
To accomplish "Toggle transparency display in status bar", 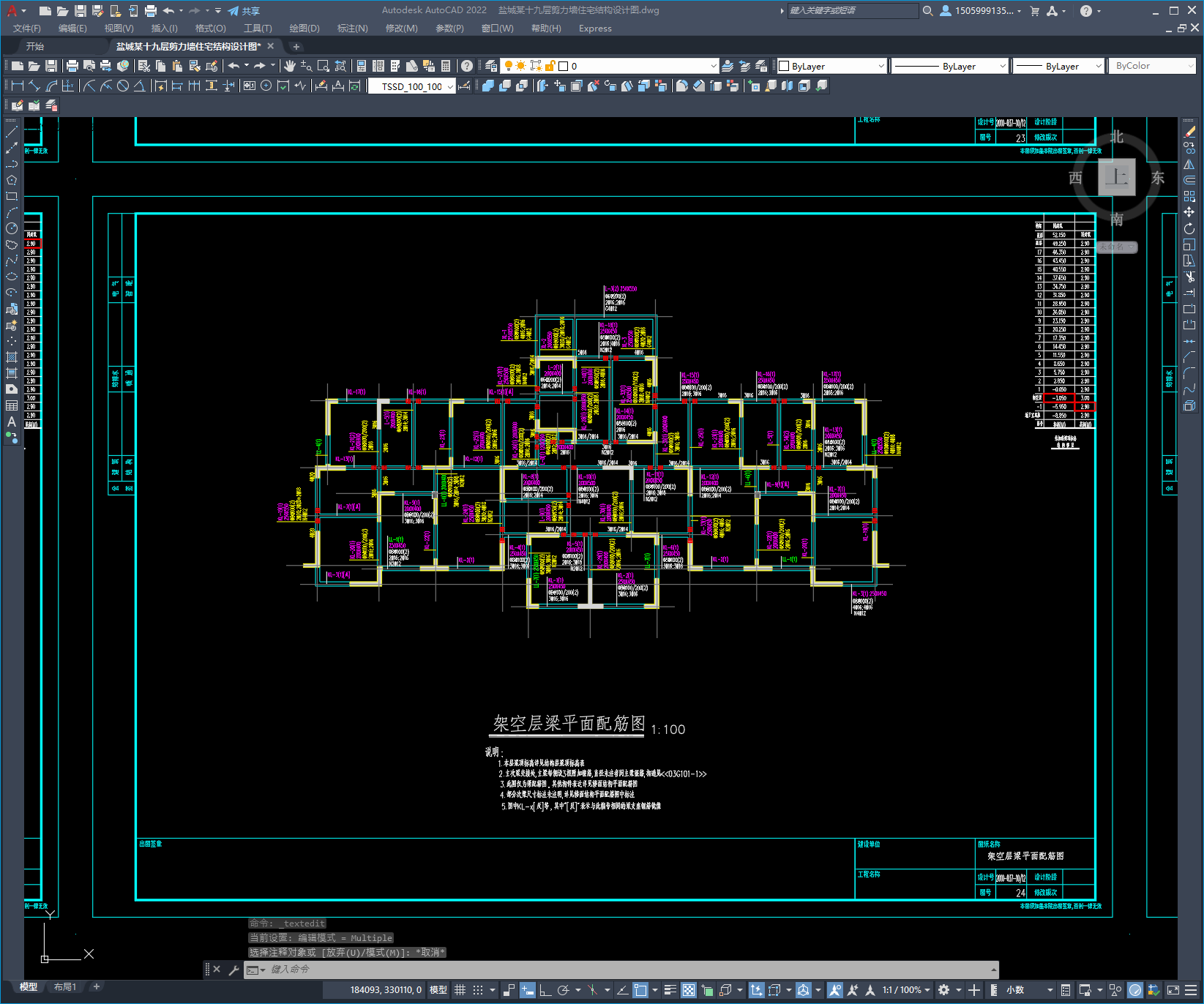I will (x=689, y=990).
